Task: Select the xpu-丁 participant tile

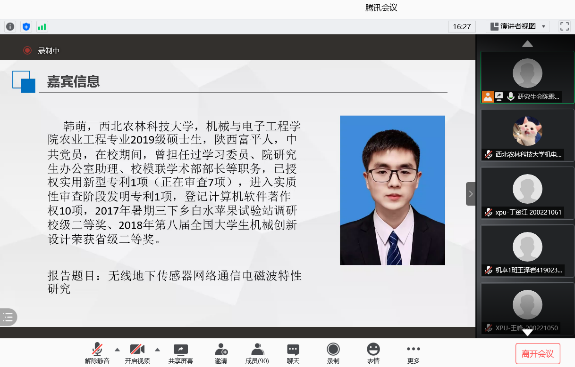Action: point(527,193)
